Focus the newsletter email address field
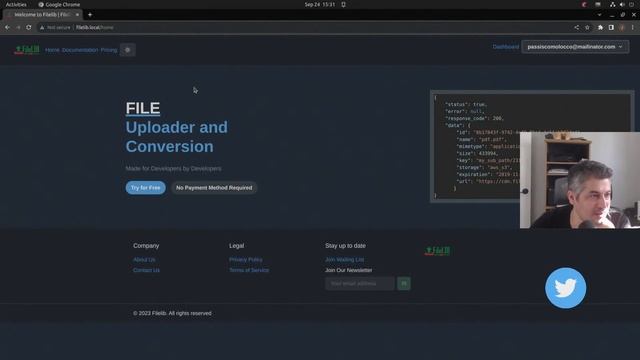Screen dimensions: 640x360 (360, 284)
